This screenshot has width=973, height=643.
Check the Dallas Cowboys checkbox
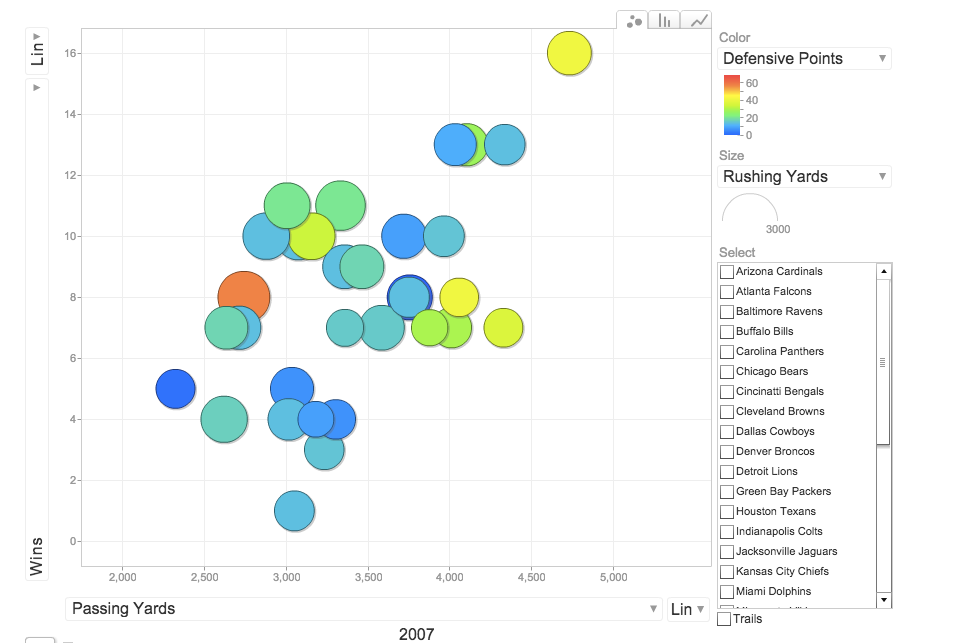727,432
